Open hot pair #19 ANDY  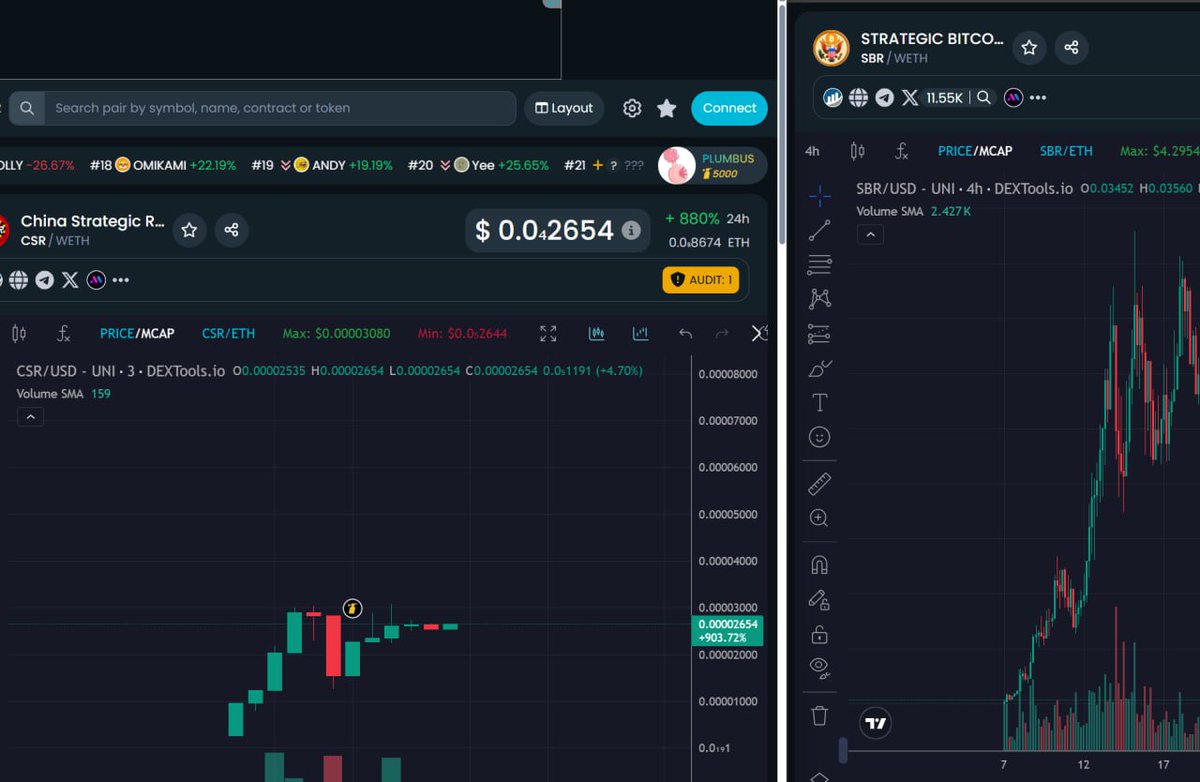click(322, 165)
